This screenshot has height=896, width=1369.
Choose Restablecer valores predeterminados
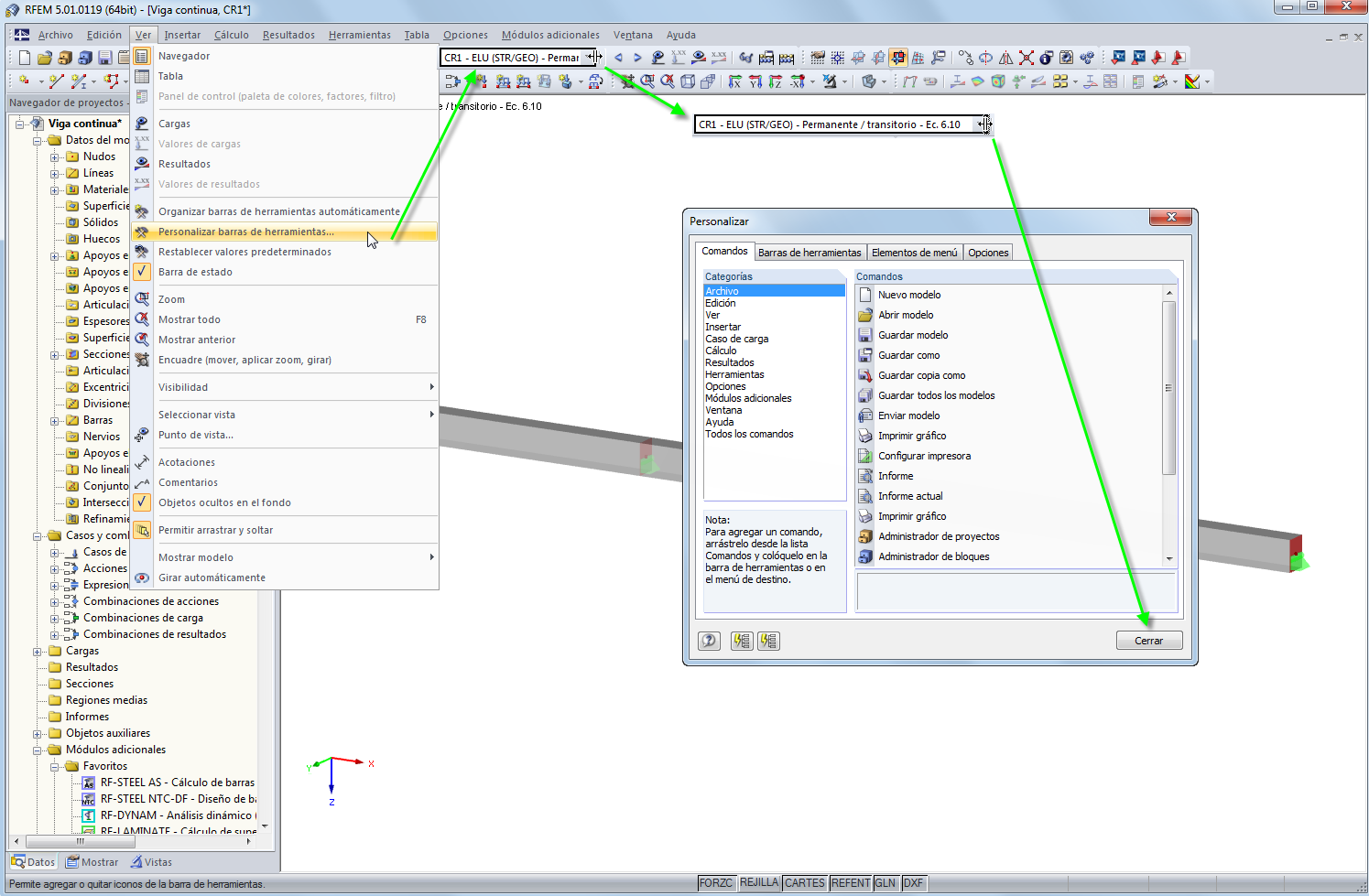284,252
